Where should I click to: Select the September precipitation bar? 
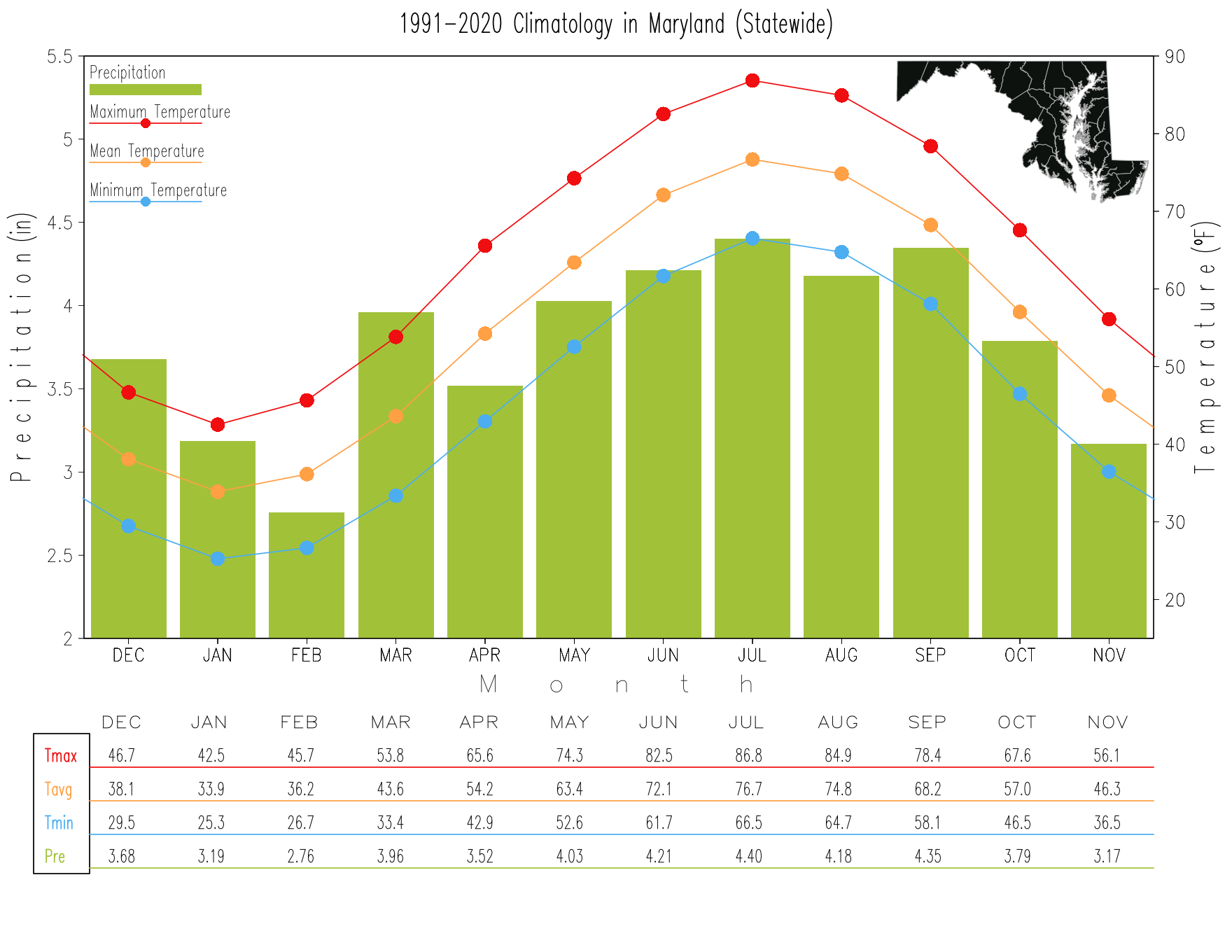(931, 443)
